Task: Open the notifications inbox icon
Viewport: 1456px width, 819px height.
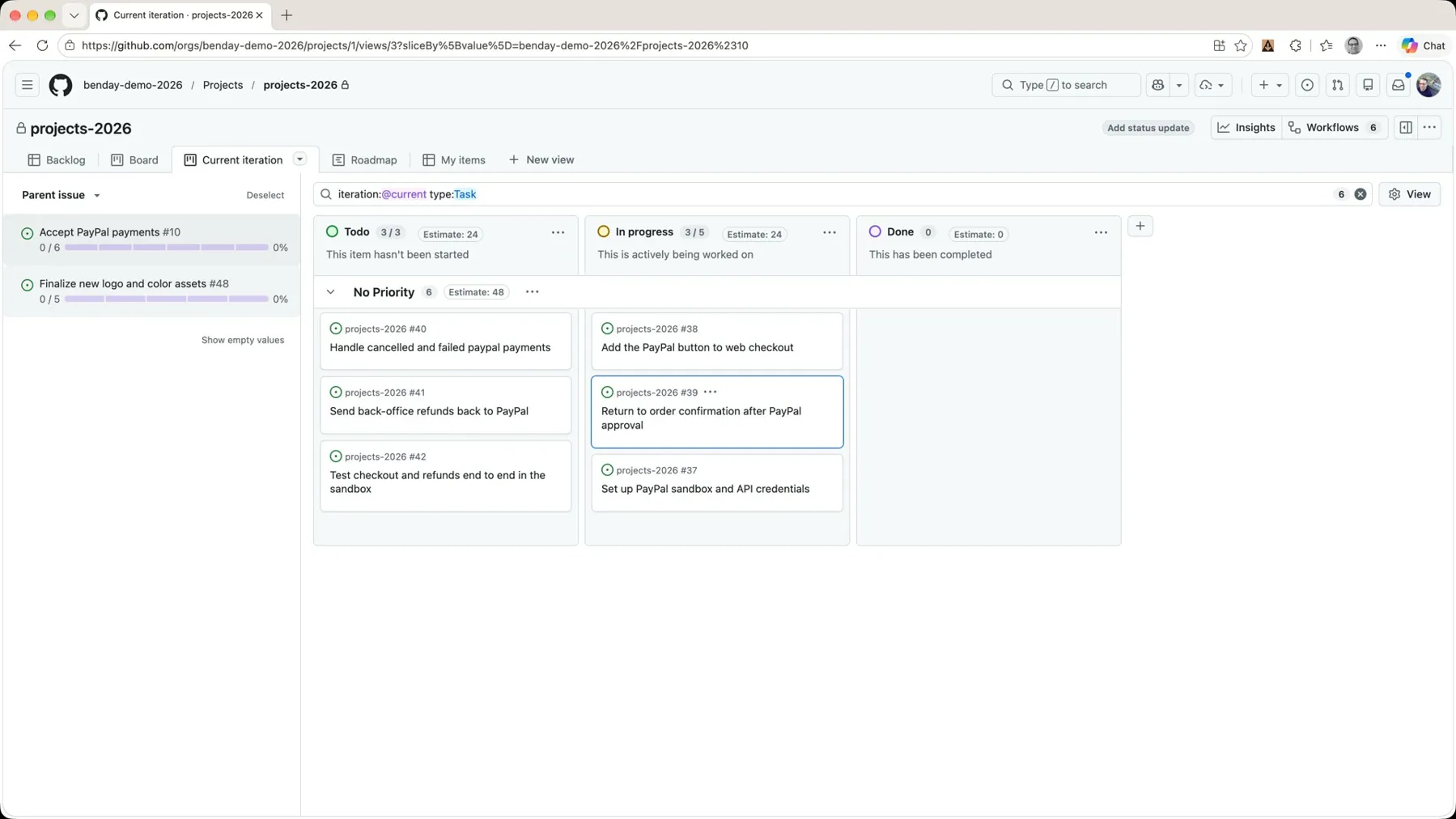Action: (1398, 85)
